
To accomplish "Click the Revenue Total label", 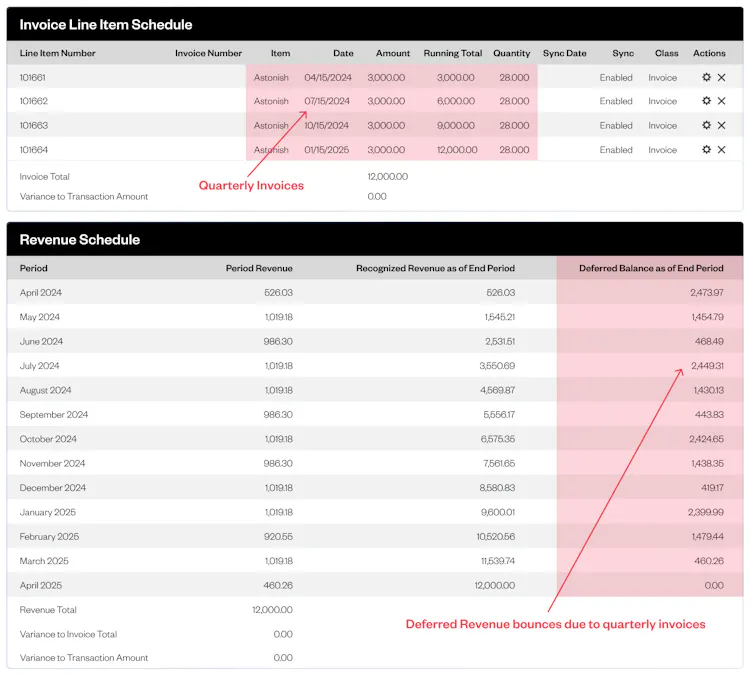I will pos(48,610).
